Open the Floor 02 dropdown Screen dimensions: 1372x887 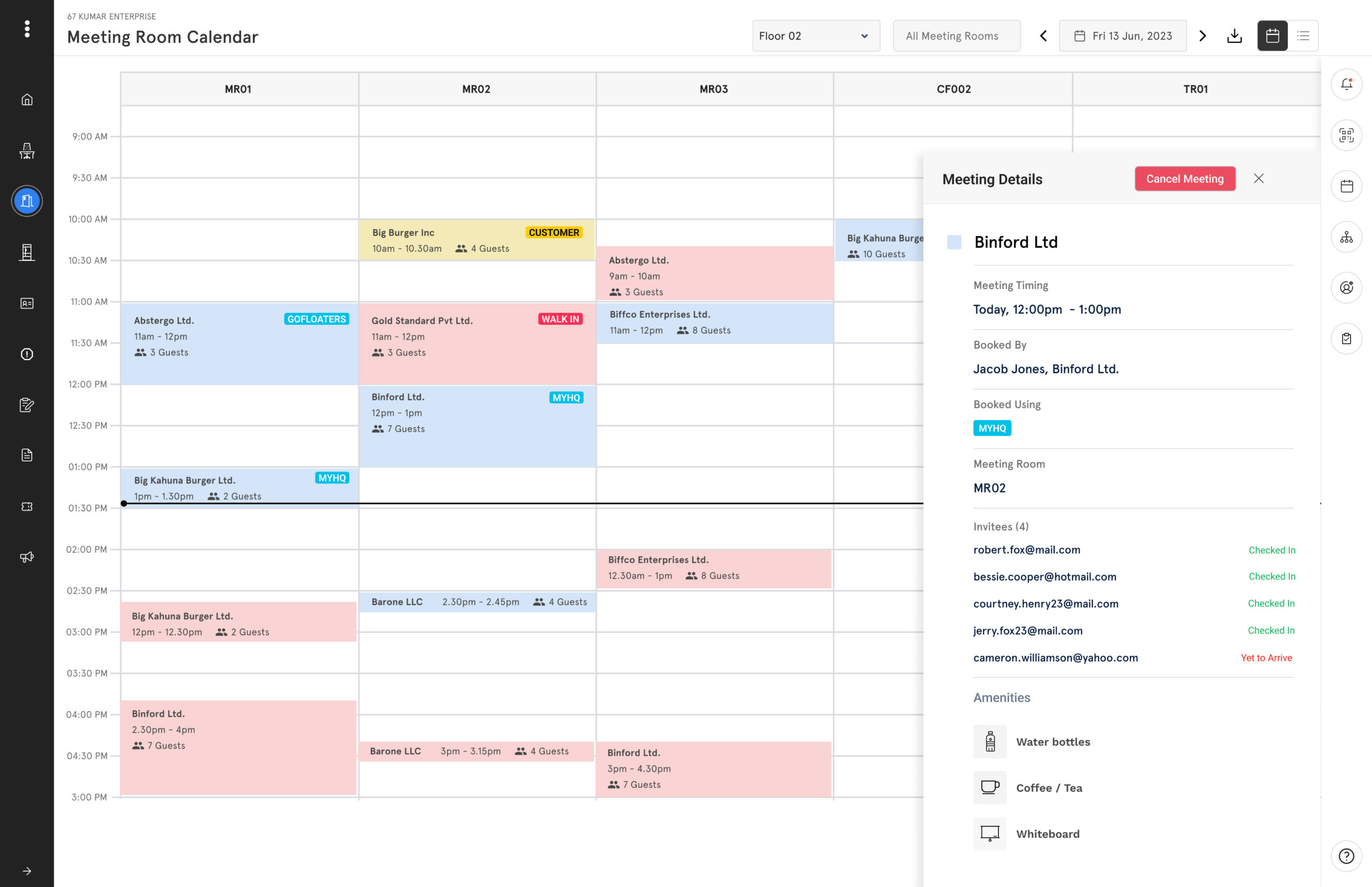[816, 36]
